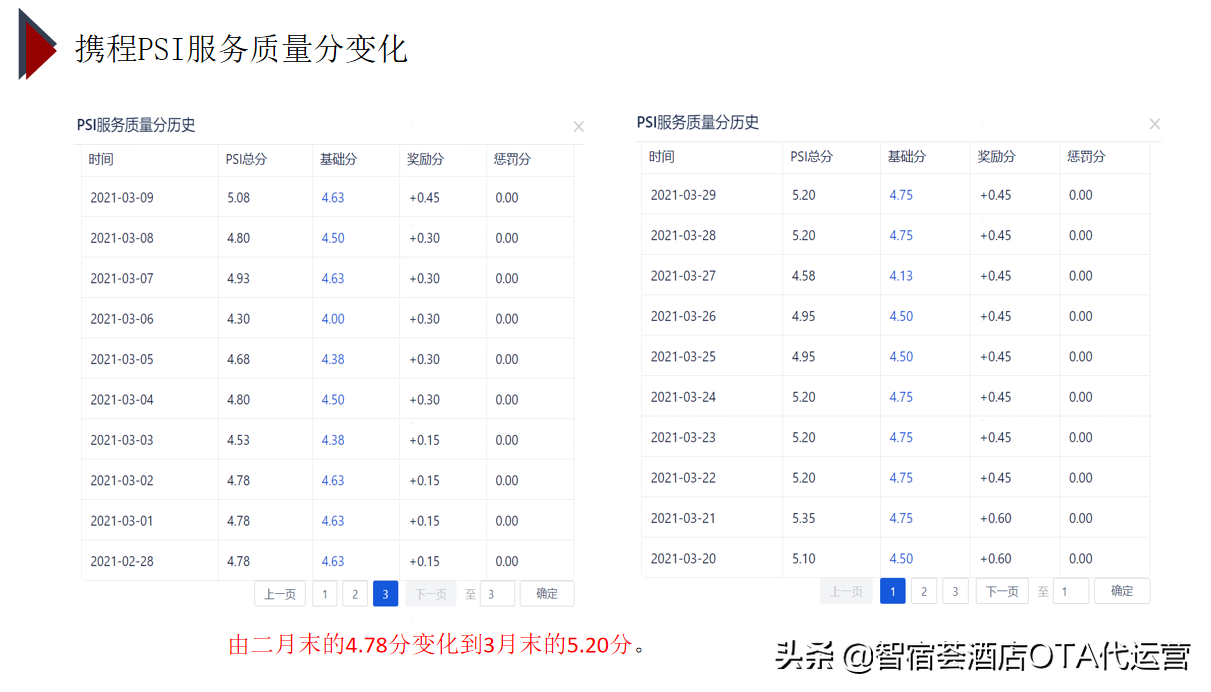Click 惩罚分 column header in left table

(512, 159)
